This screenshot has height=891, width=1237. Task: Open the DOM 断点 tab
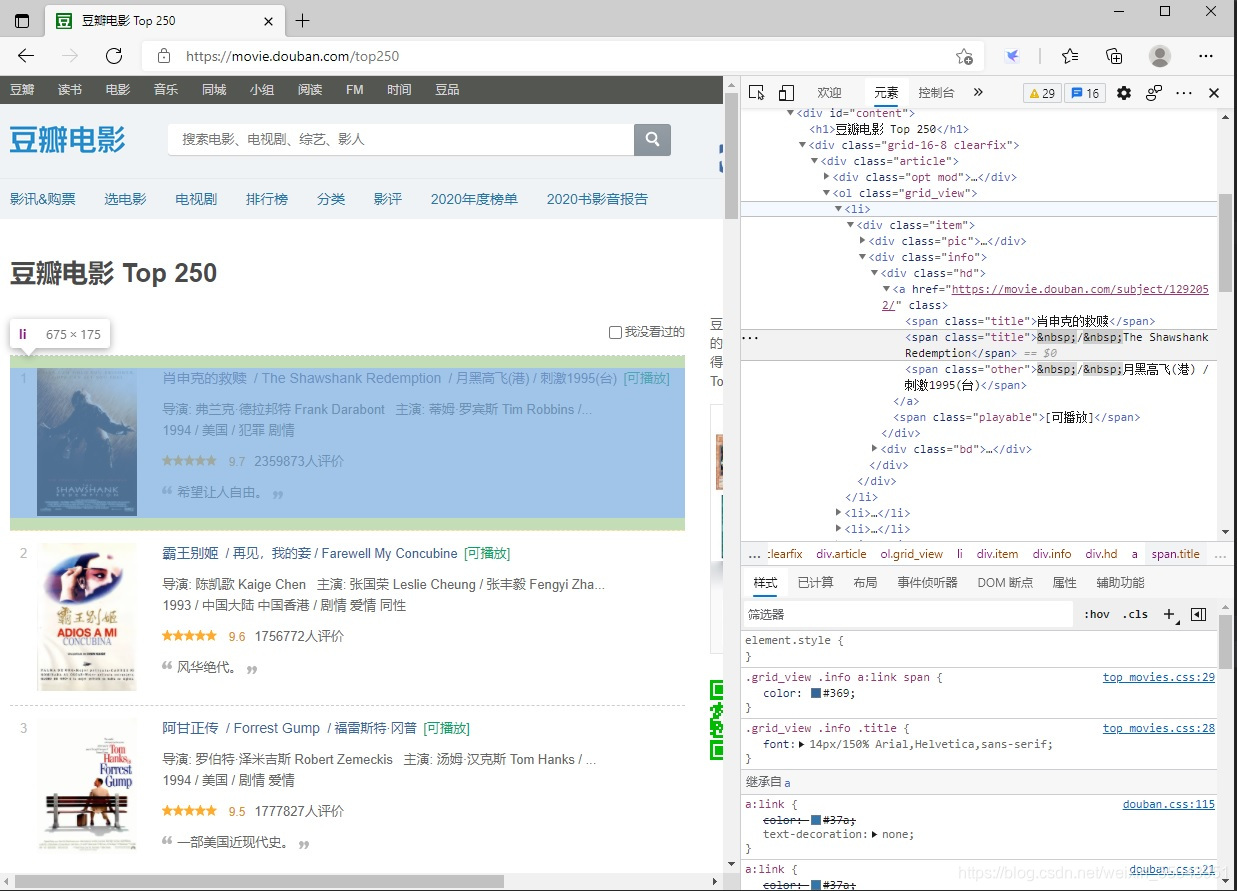point(1005,582)
